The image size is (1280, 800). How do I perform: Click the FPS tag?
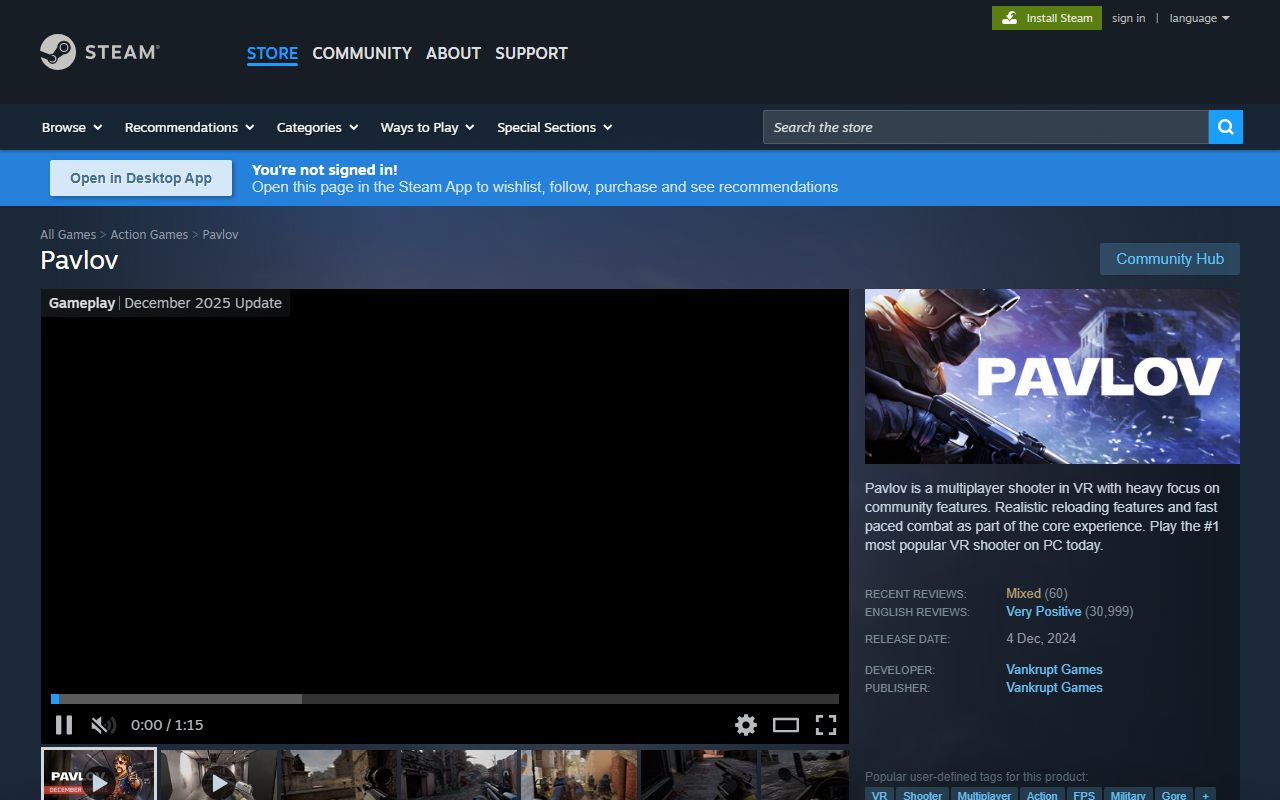tap(1084, 795)
